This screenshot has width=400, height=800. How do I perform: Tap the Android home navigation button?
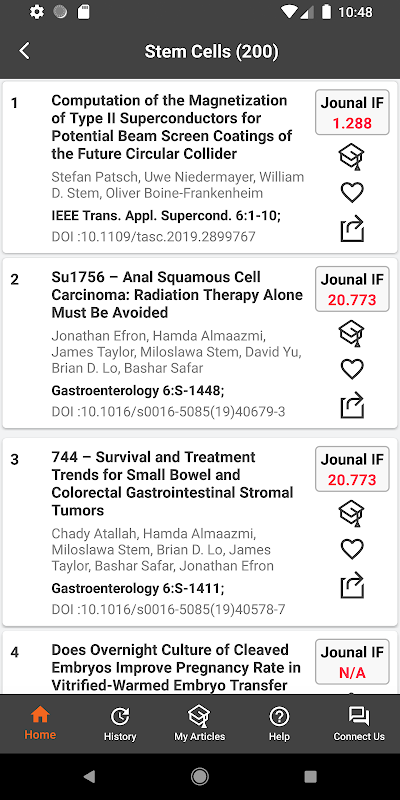pyautogui.click(x=199, y=777)
